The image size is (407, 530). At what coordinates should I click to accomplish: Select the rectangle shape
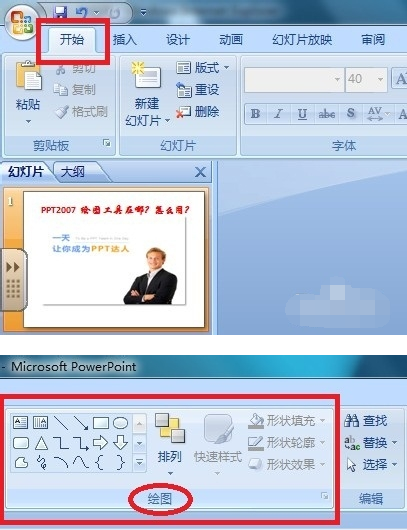101,423
